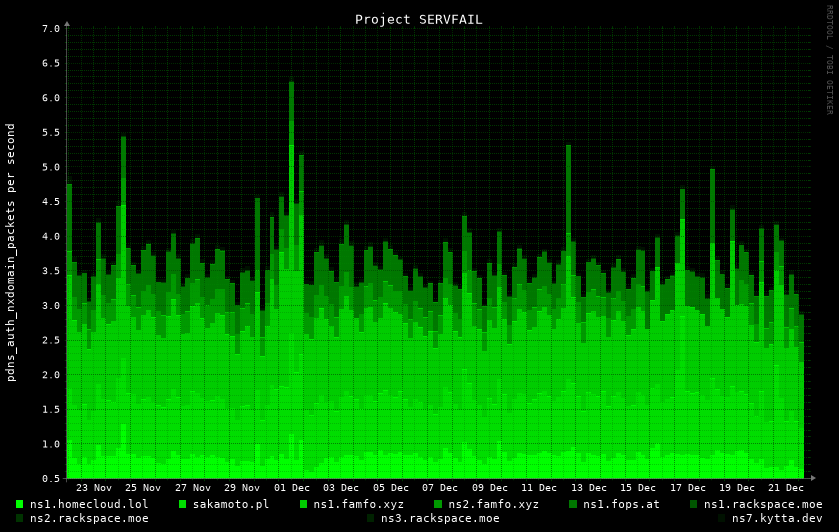Click the sakamoto.pl legend color box
Image resolution: width=839 pixels, height=532 pixels.
[183, 504]
